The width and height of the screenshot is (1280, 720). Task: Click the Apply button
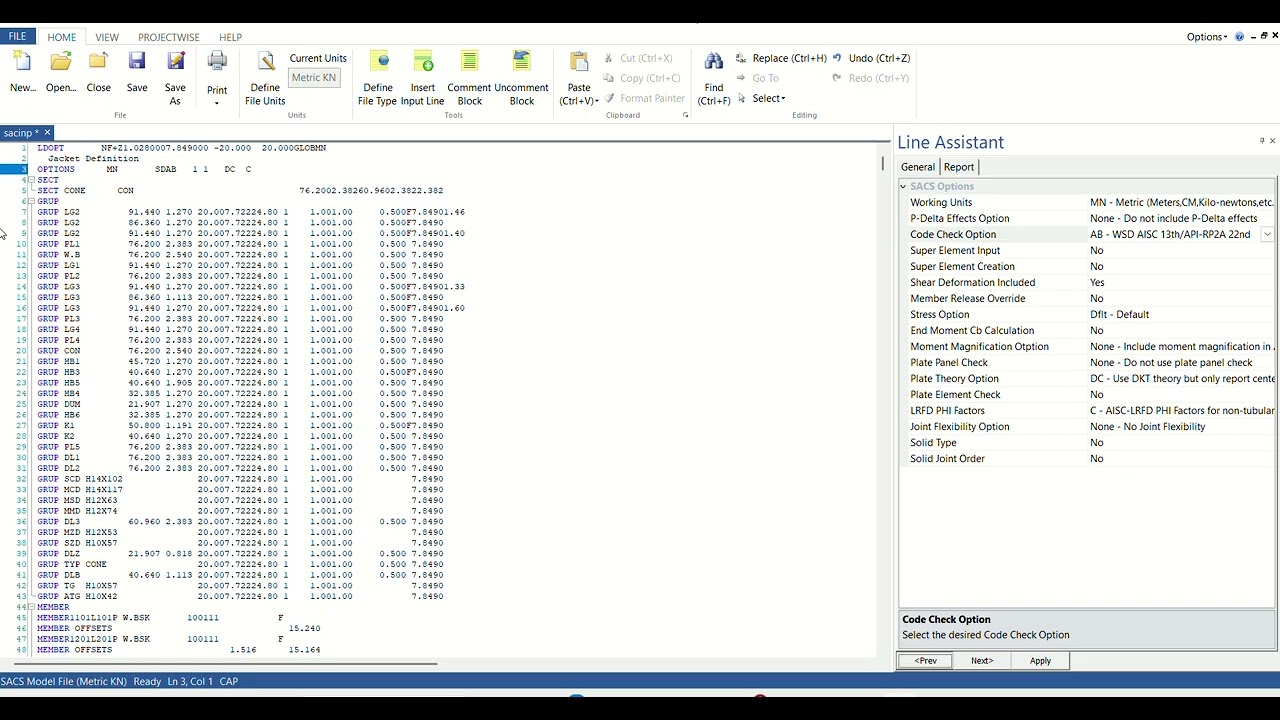tap(1040, 660)
